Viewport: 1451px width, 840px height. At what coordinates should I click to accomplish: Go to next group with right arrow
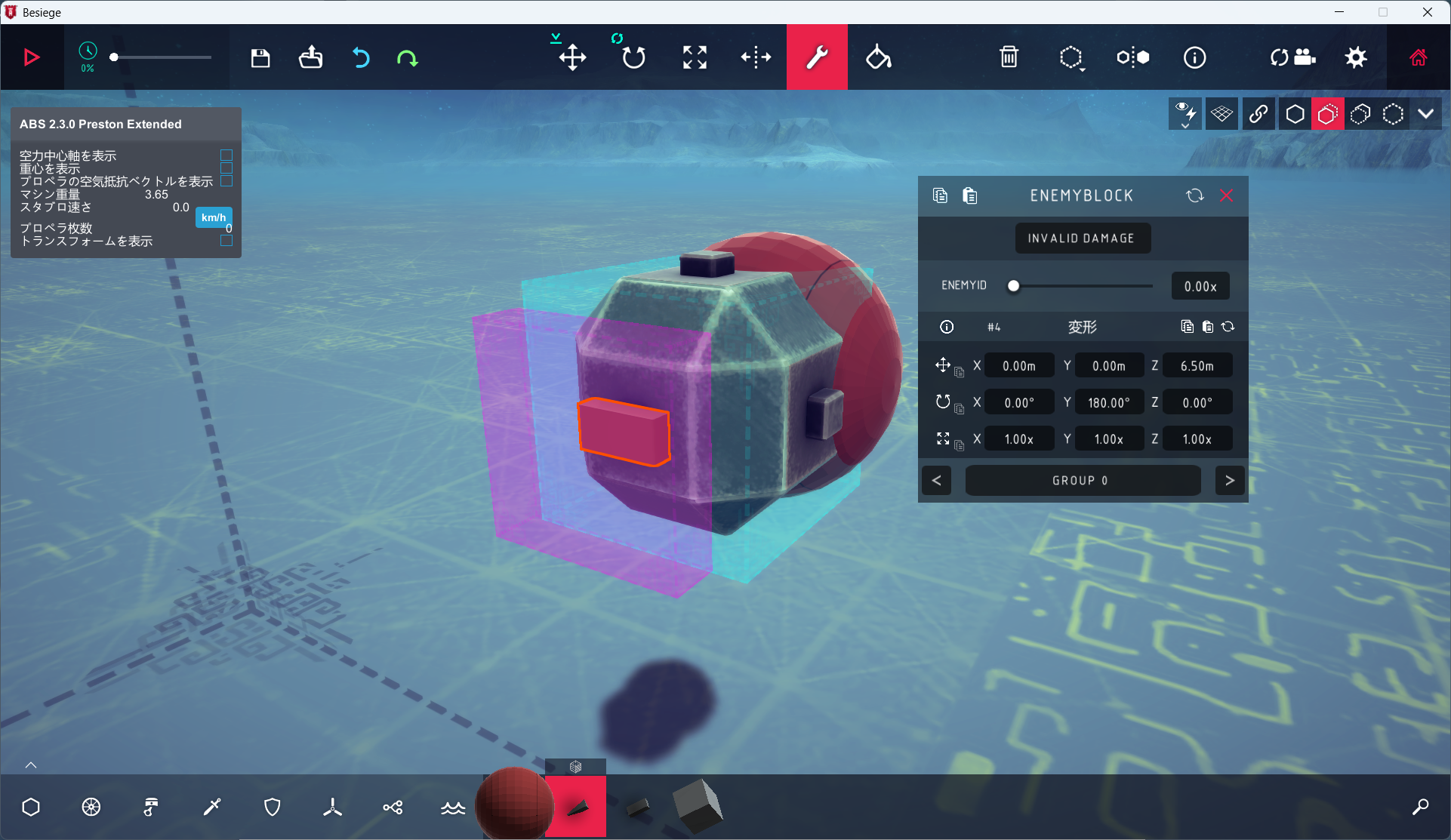point(1230,481)
